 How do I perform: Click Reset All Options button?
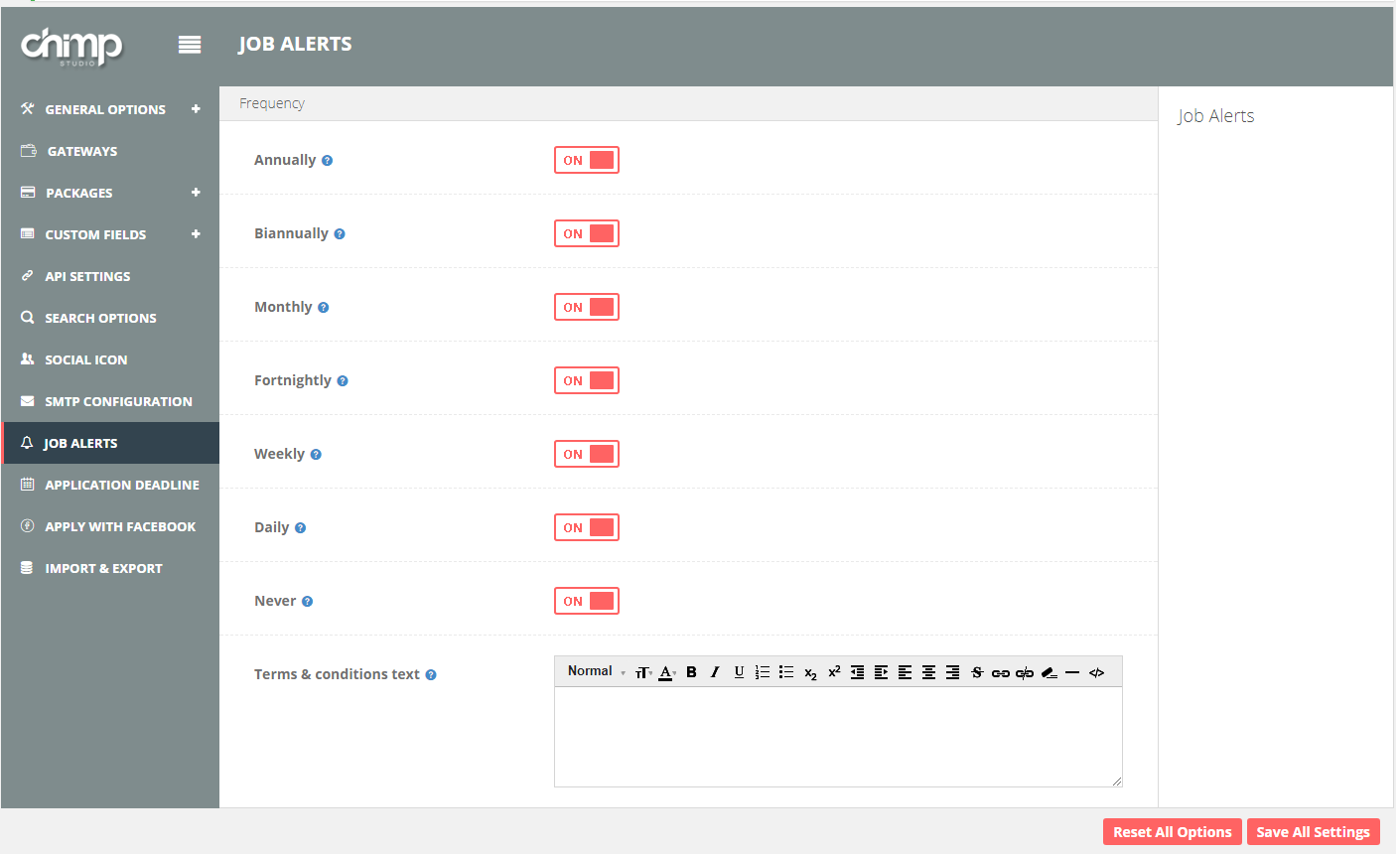1172,832
